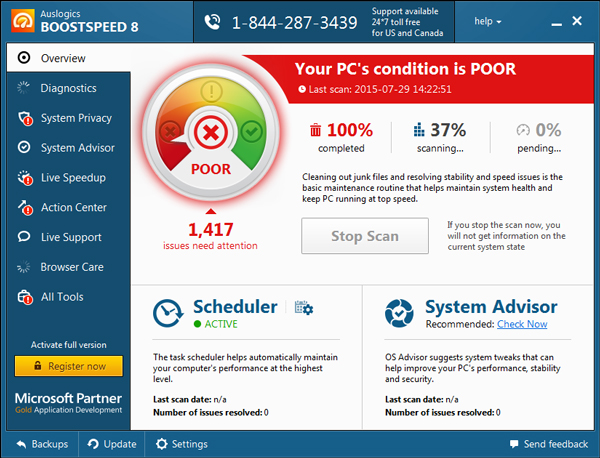Click the Update refresh icon
Image resolution: width=600 pixels, height=458 pixels.
pyautogui.click(x=93, y=444)
